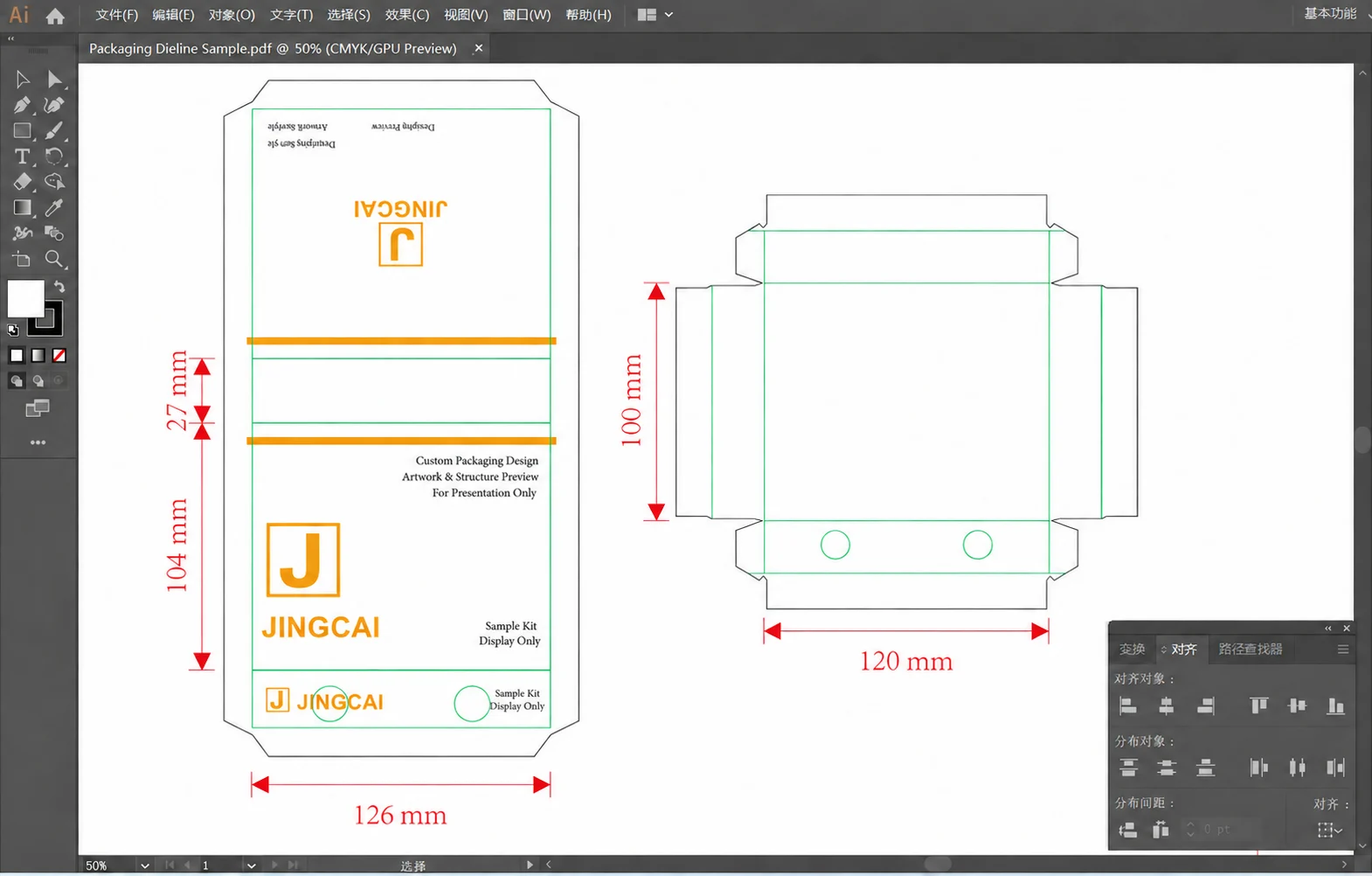Distribute objects by horizontal center

click(1297, 768)
